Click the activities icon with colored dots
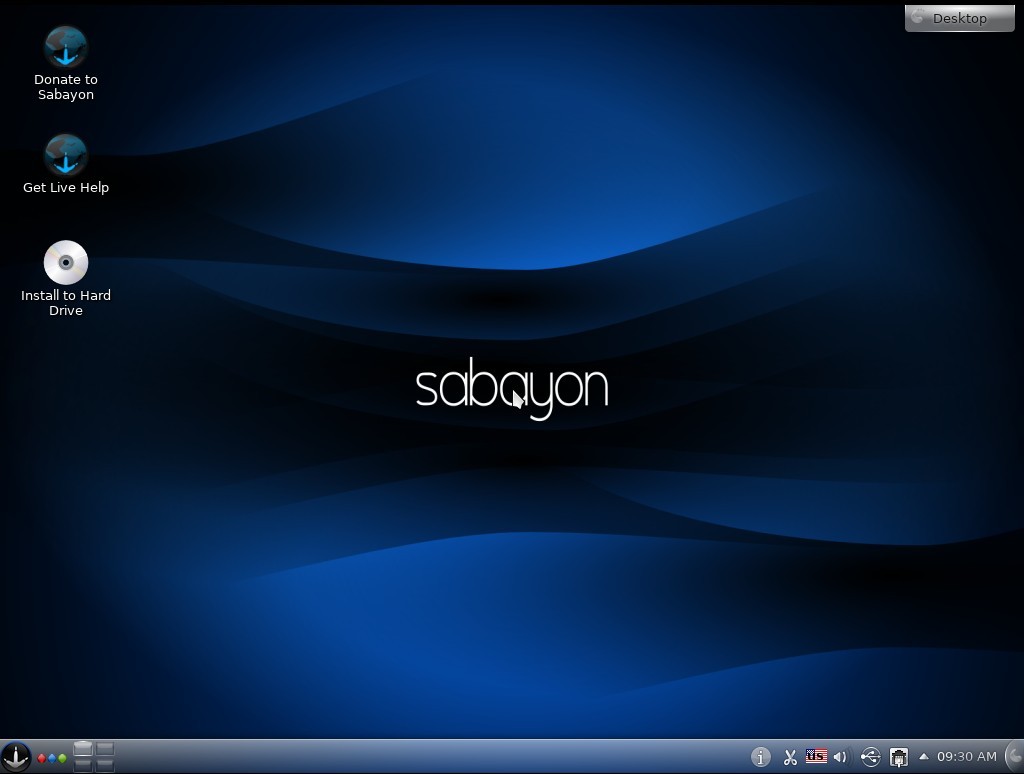The width and height of the screenshot is (1024, 774). (52, 758)
